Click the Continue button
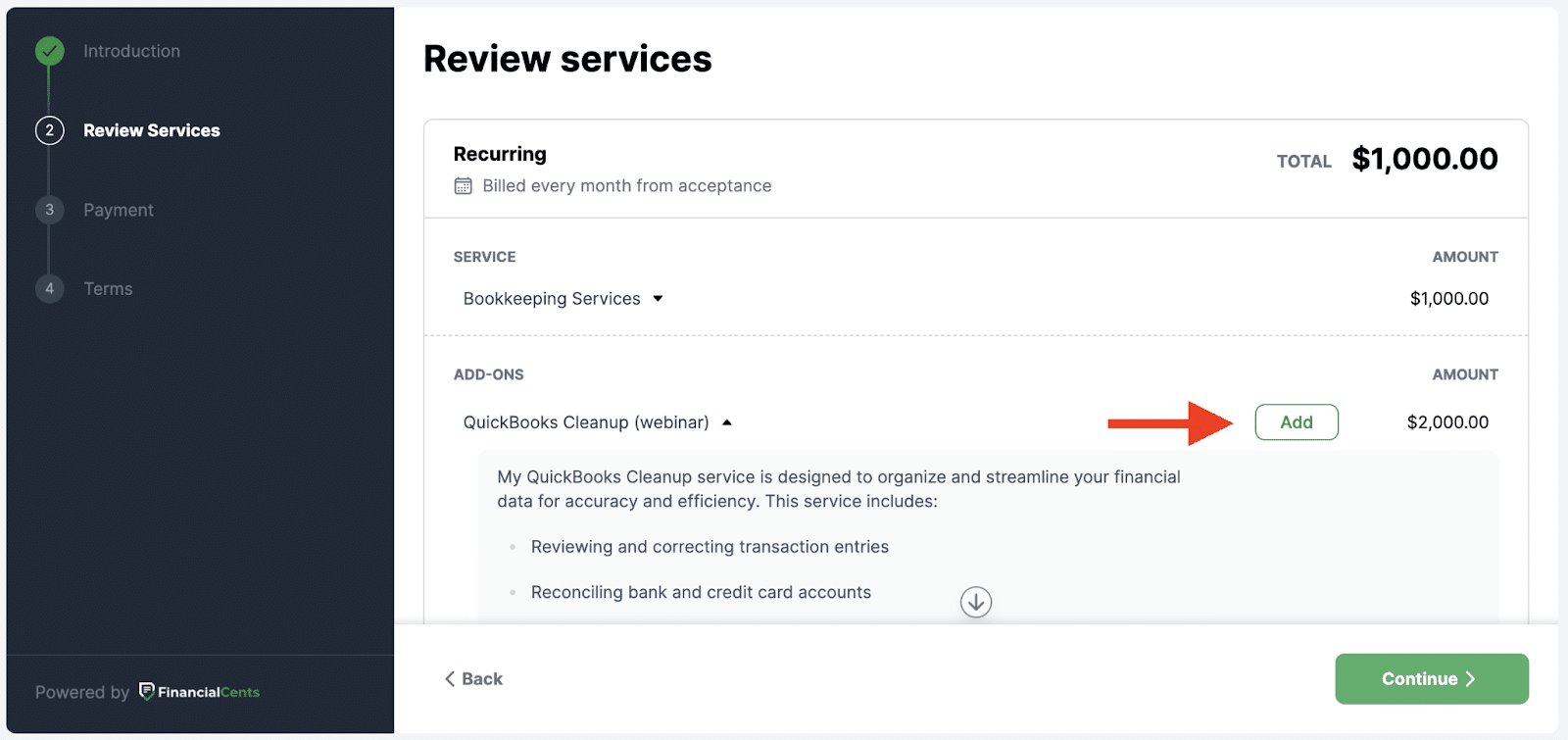The width and height of the screenshot is (1568, 740). (1432, 679)
